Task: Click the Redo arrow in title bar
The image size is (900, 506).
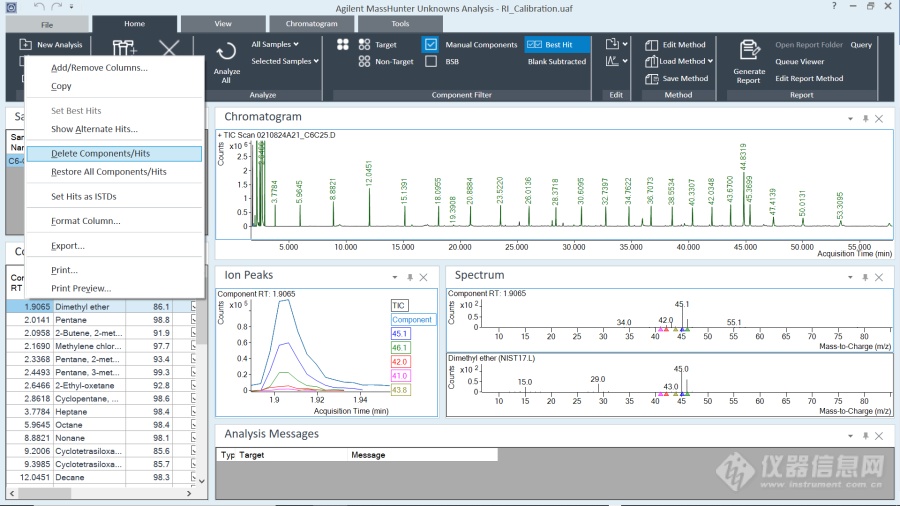Action: click(x=56, y=7)
